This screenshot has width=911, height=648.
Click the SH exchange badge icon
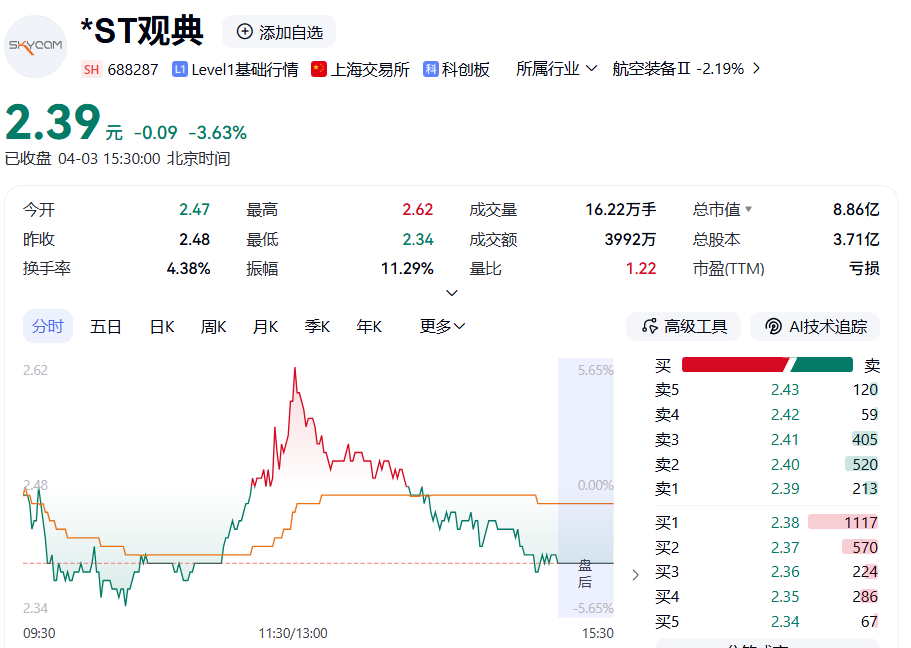(92, 69)
